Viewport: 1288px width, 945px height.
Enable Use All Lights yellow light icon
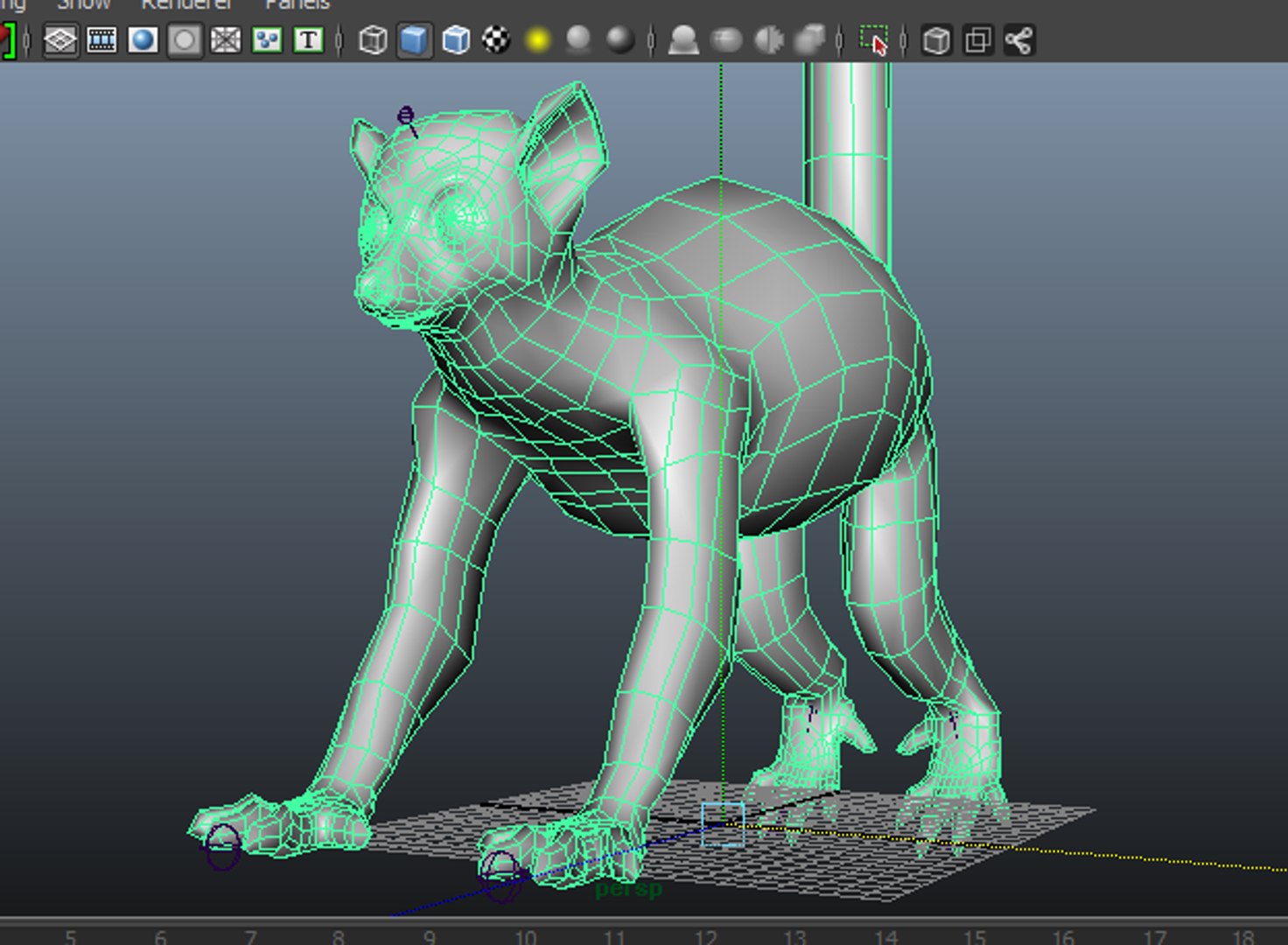click(538, 40)
